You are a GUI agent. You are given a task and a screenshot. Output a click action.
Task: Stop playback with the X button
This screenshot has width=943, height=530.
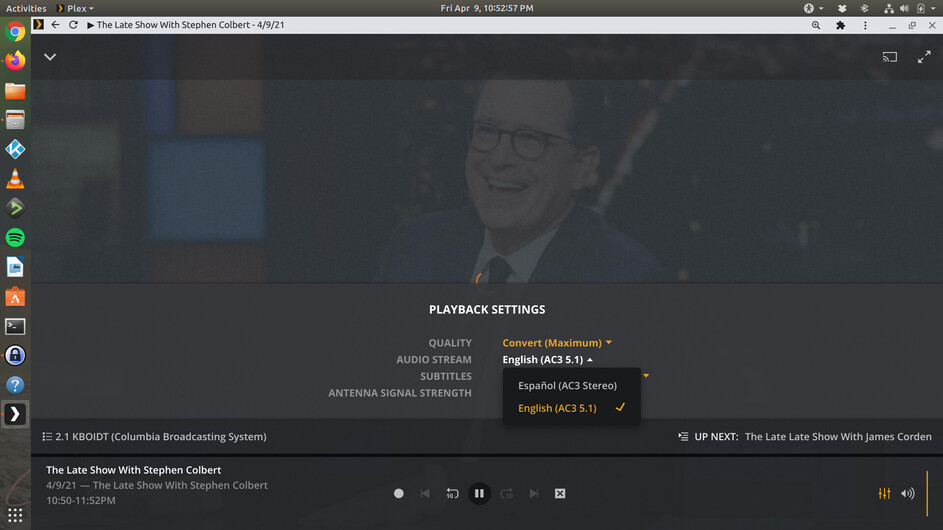point(560,493)
